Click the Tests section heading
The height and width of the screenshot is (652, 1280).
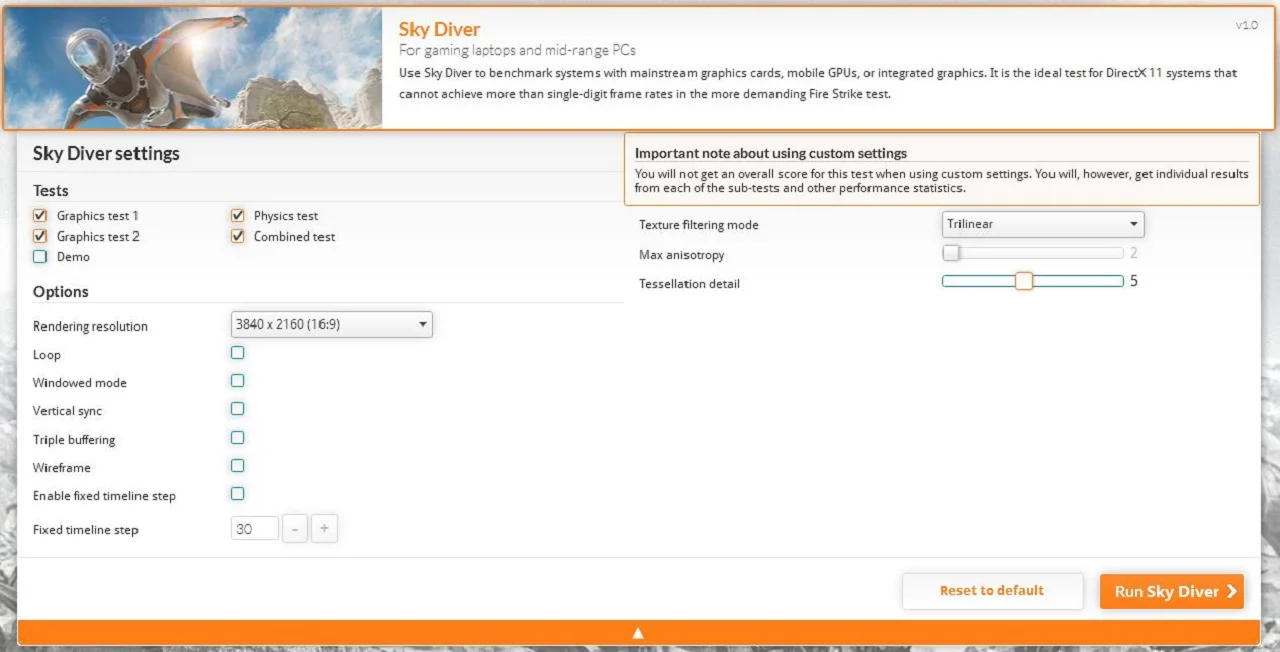(x=51, y=190)
